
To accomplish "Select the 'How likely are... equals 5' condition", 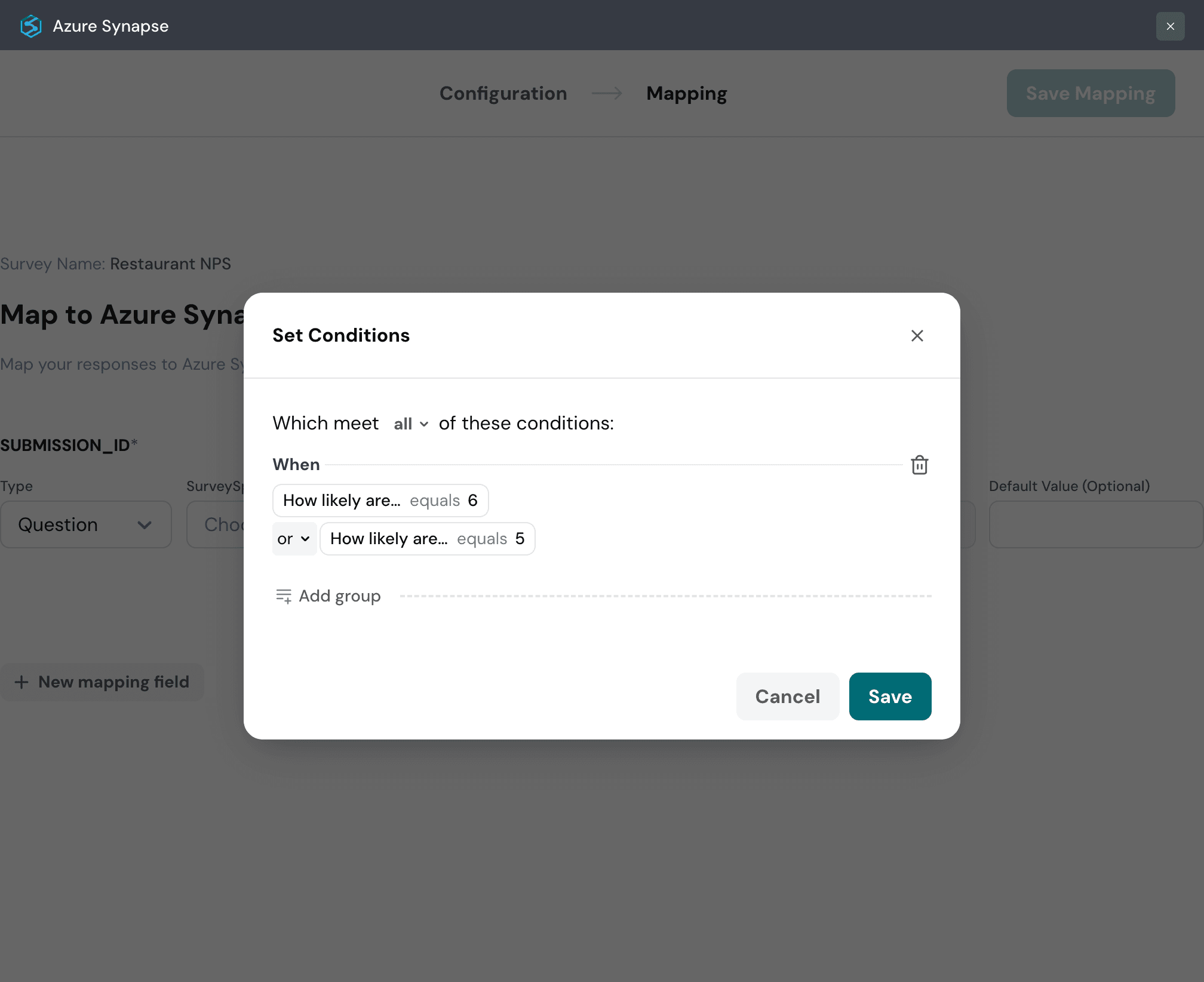I will pos(427,538).
